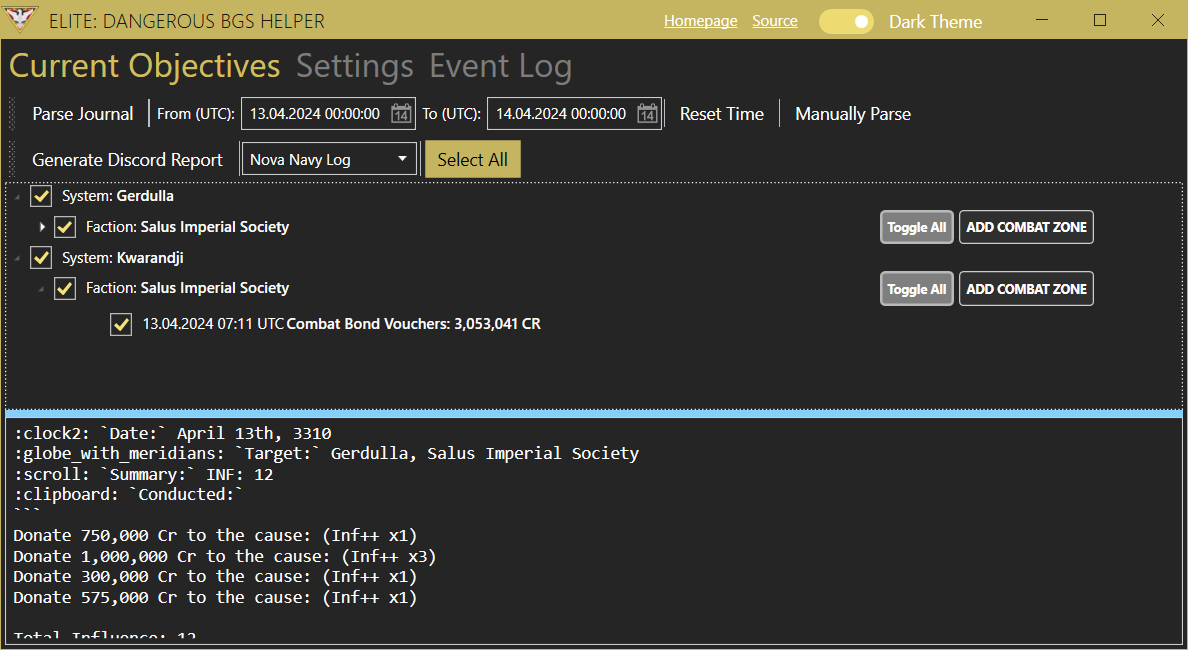Screen dimensions: 1188x650
Task: Click the top toolbar drag grip handle
Action: coord(12,114)
